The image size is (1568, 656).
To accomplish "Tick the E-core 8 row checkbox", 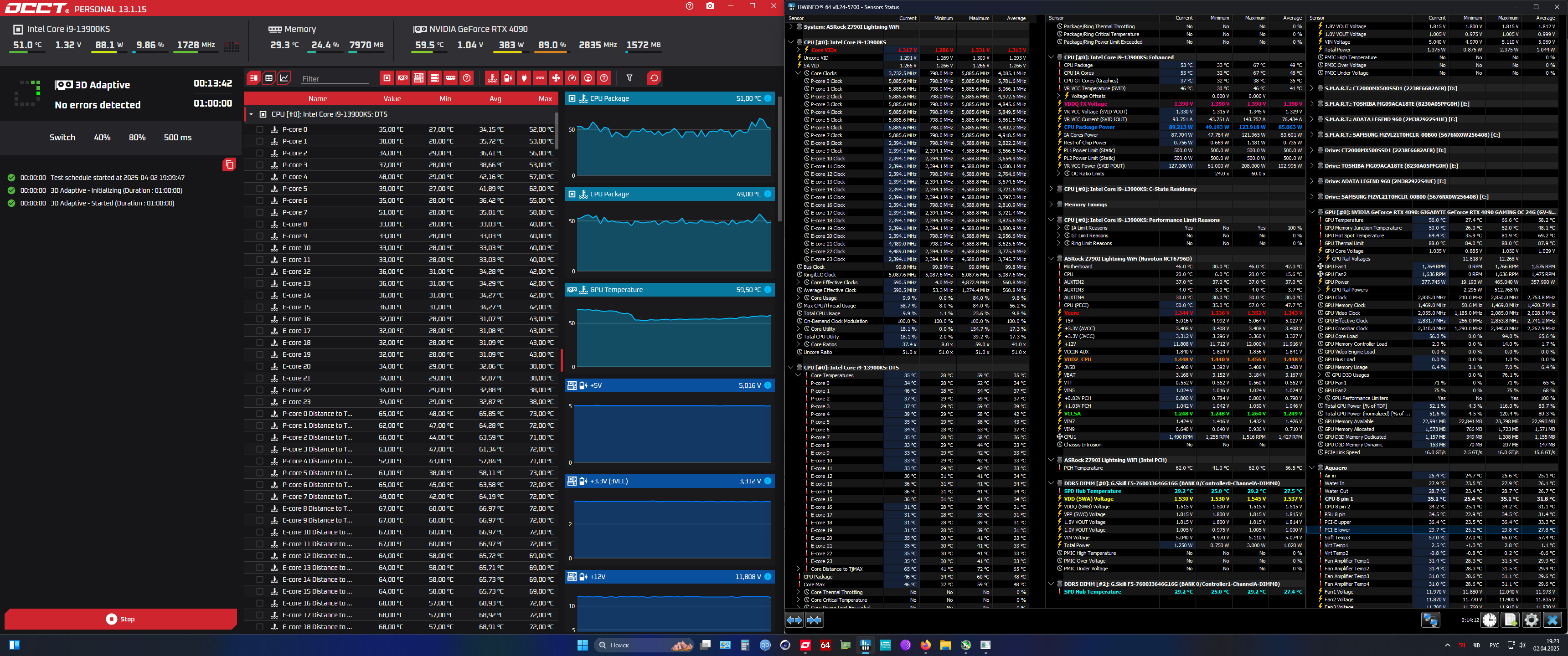I will [x=260, y=225].
